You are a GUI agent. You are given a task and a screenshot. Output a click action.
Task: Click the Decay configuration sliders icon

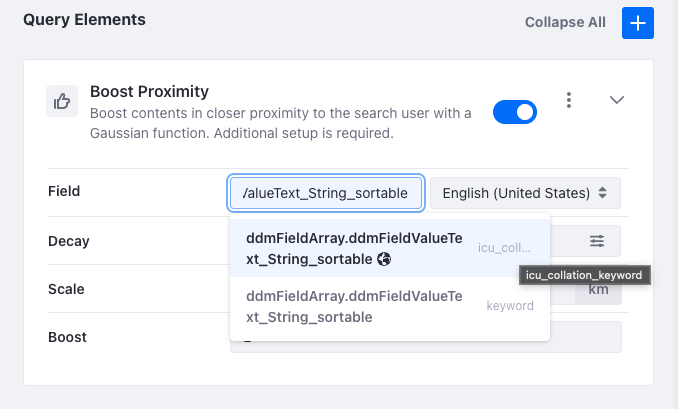[x=597, y=241]
